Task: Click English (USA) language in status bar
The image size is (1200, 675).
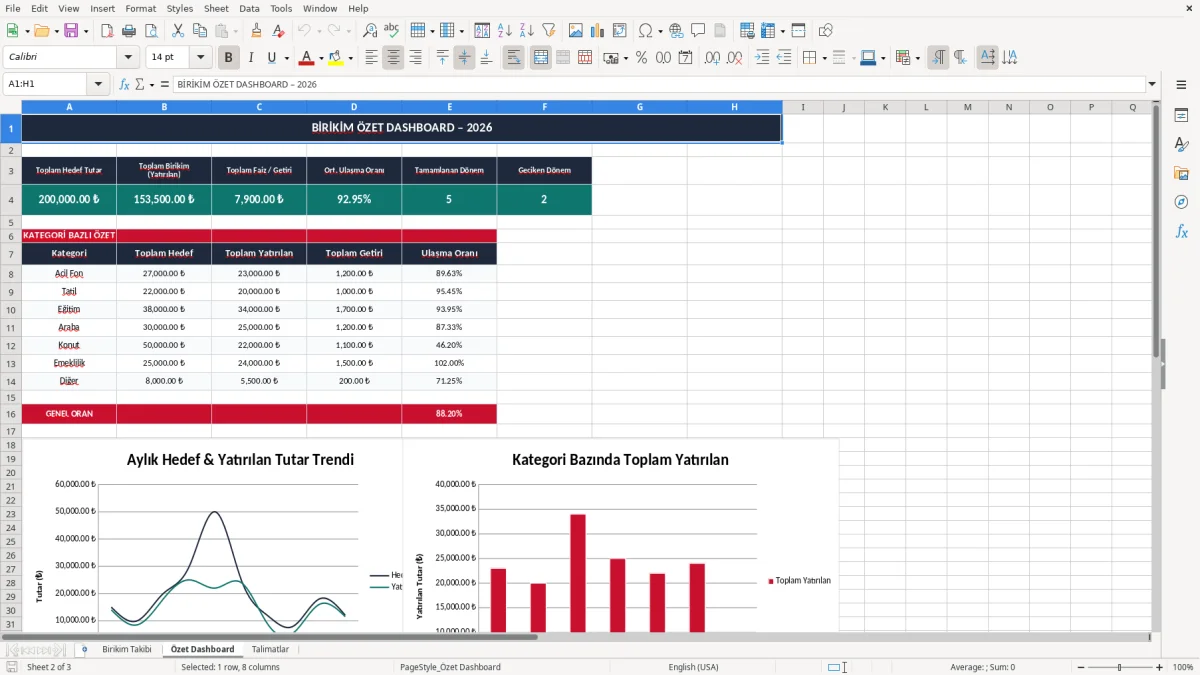Action: point(693,667)
